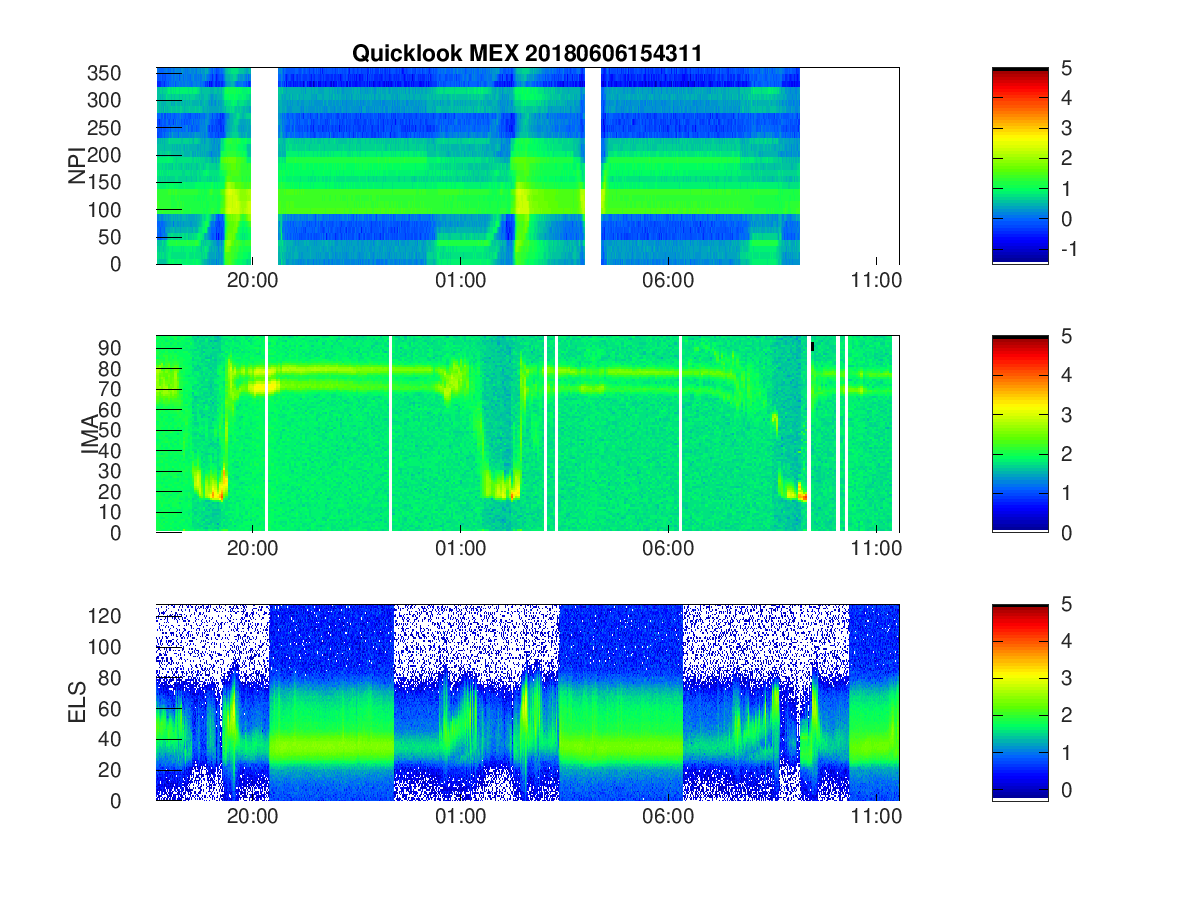Click the NPI y-axis label

(77, 165)
